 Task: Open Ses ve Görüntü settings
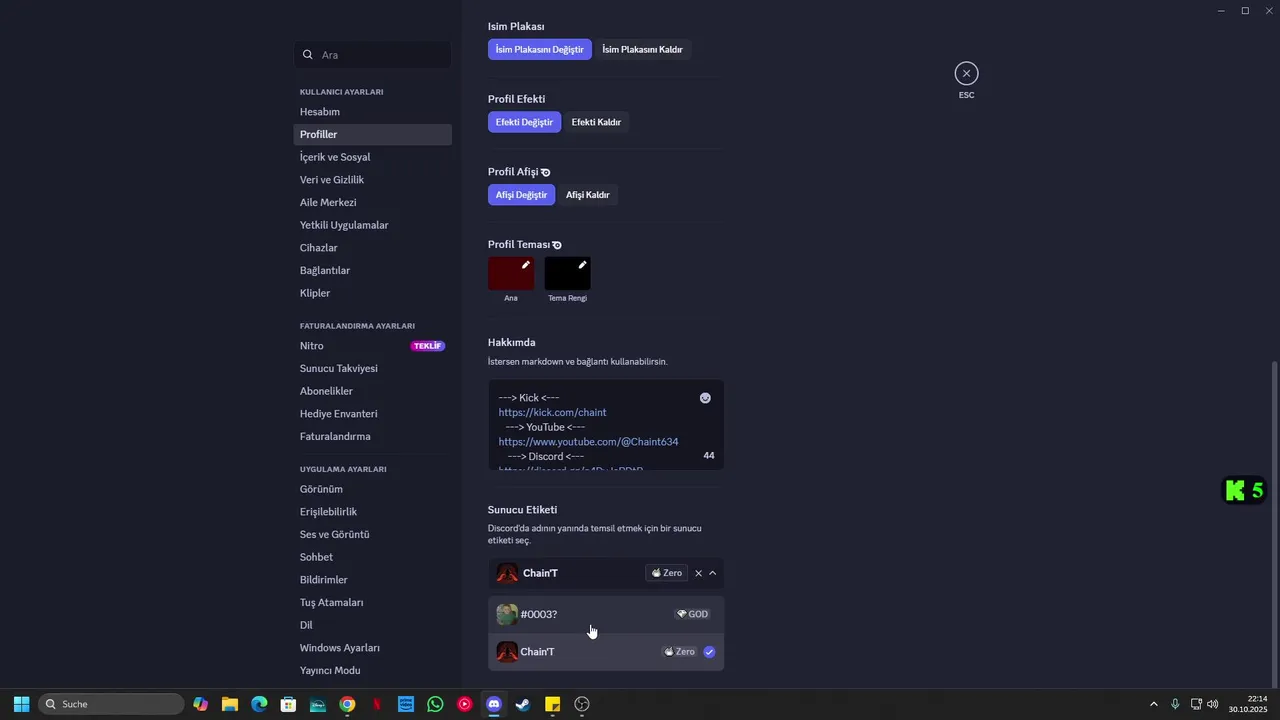tap(373, 535)
